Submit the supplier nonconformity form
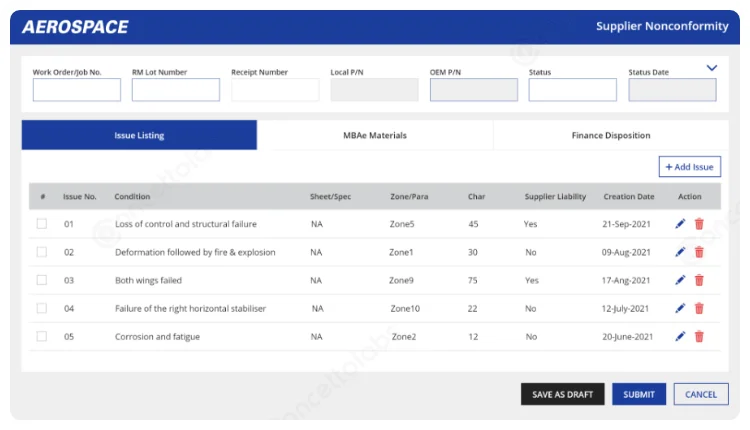 [x=639, y=394]
